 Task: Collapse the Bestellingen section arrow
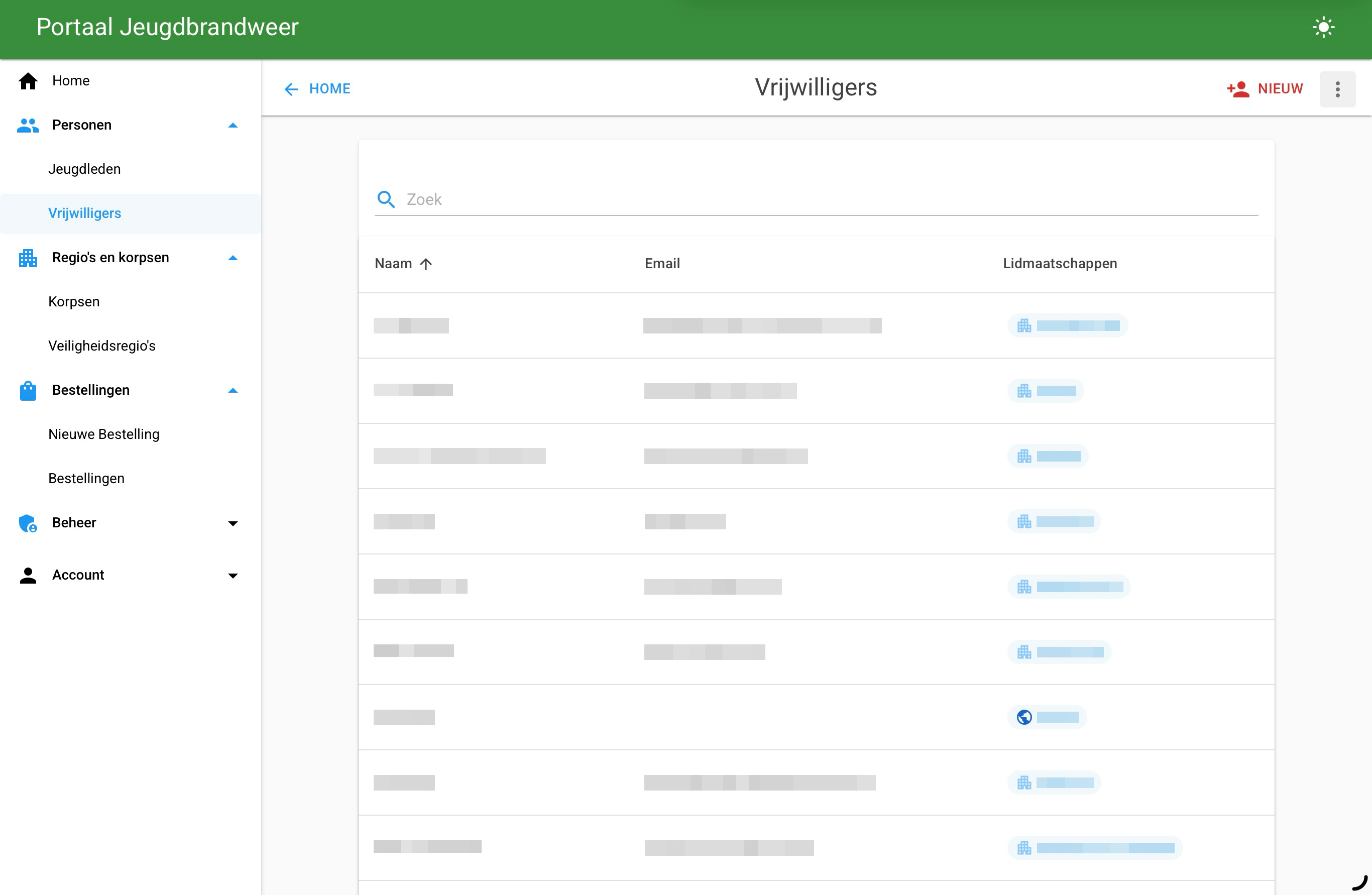233,390
